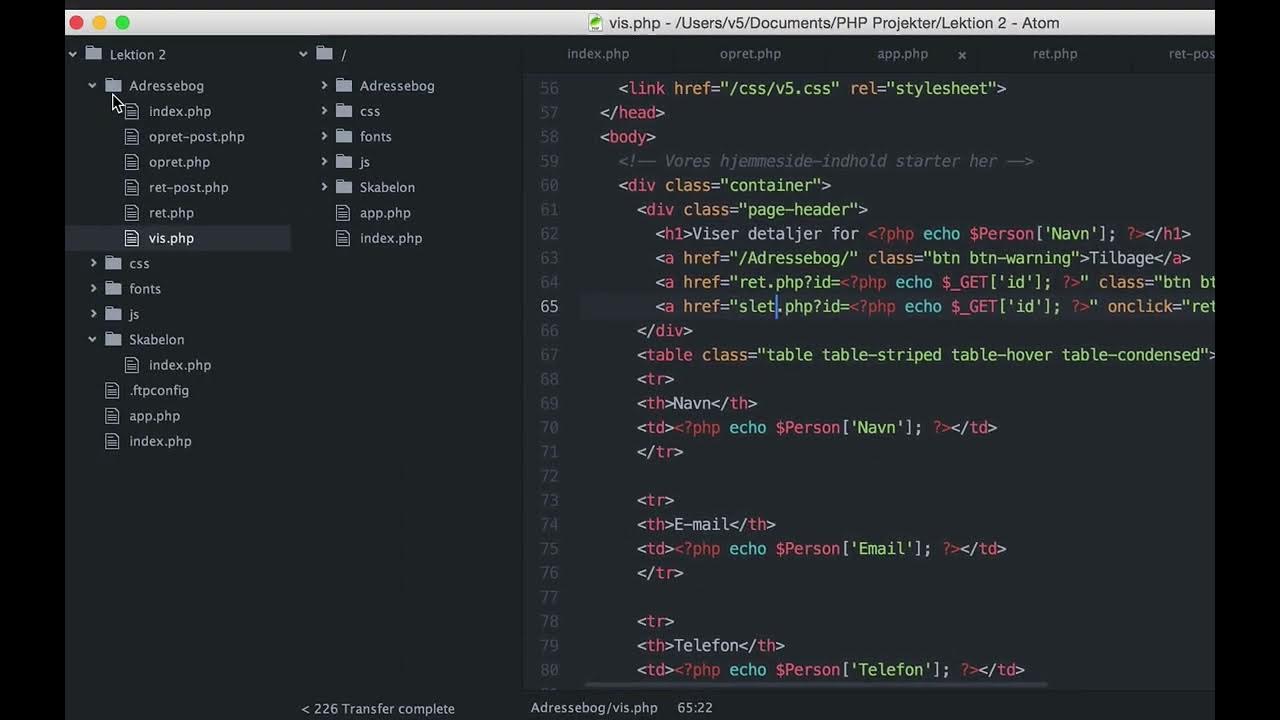Click the horizontal scrollbar under the editor

pyautogui.click(x=815, y=686)
